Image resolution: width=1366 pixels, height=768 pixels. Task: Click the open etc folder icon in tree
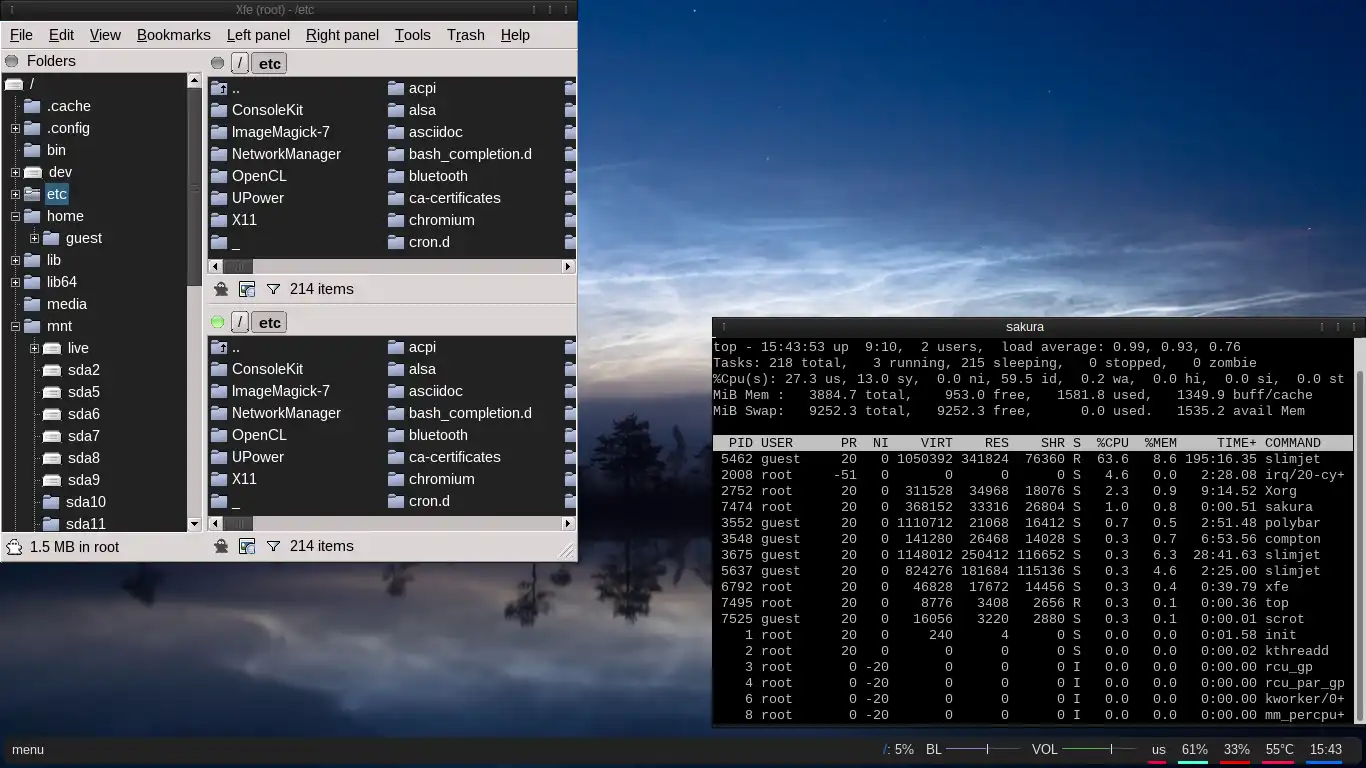coord(33,194)
